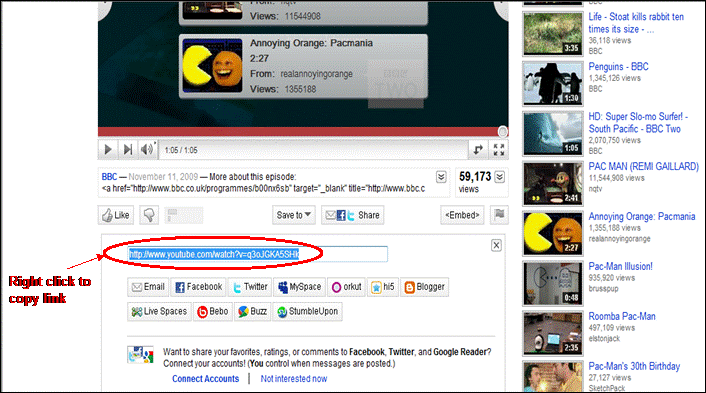Share to Live Spaces button
This screenshot has height=393, width=706.
point(159,312)
